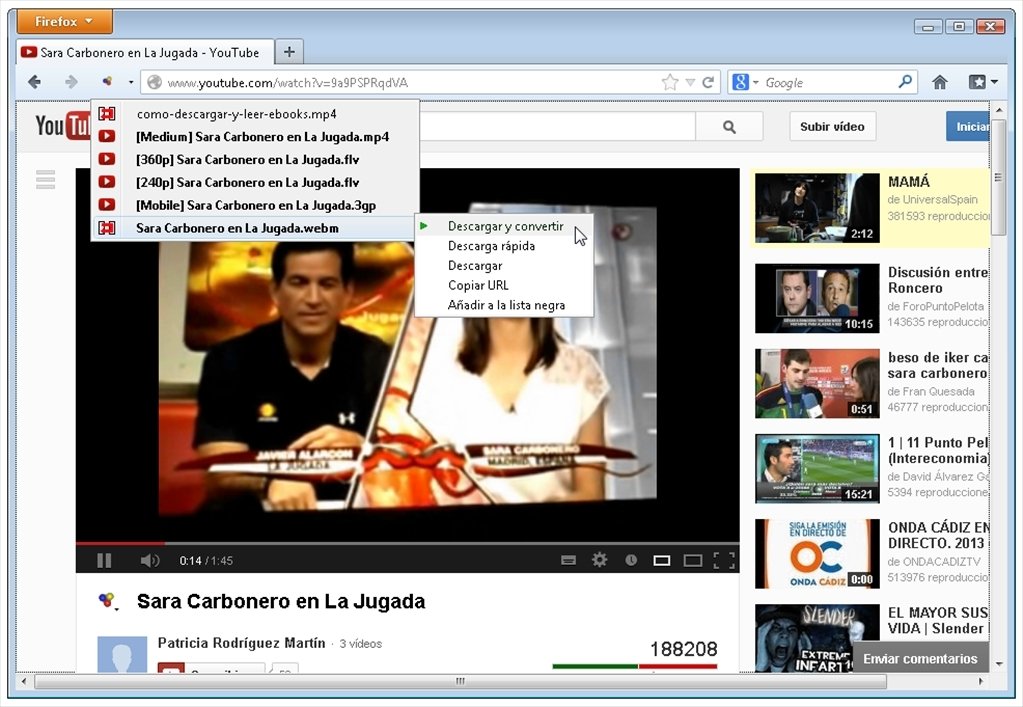Image resolution: width=1023 pixels, height=707 pixels.
Task: Select the [240p] flv download entry
Action: 254,182
